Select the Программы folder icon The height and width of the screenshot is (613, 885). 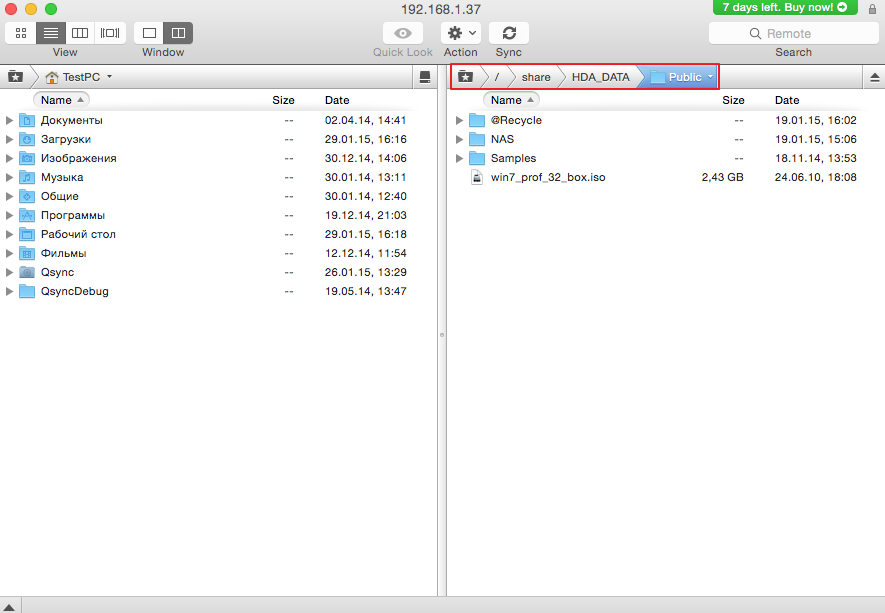(27, 215)
